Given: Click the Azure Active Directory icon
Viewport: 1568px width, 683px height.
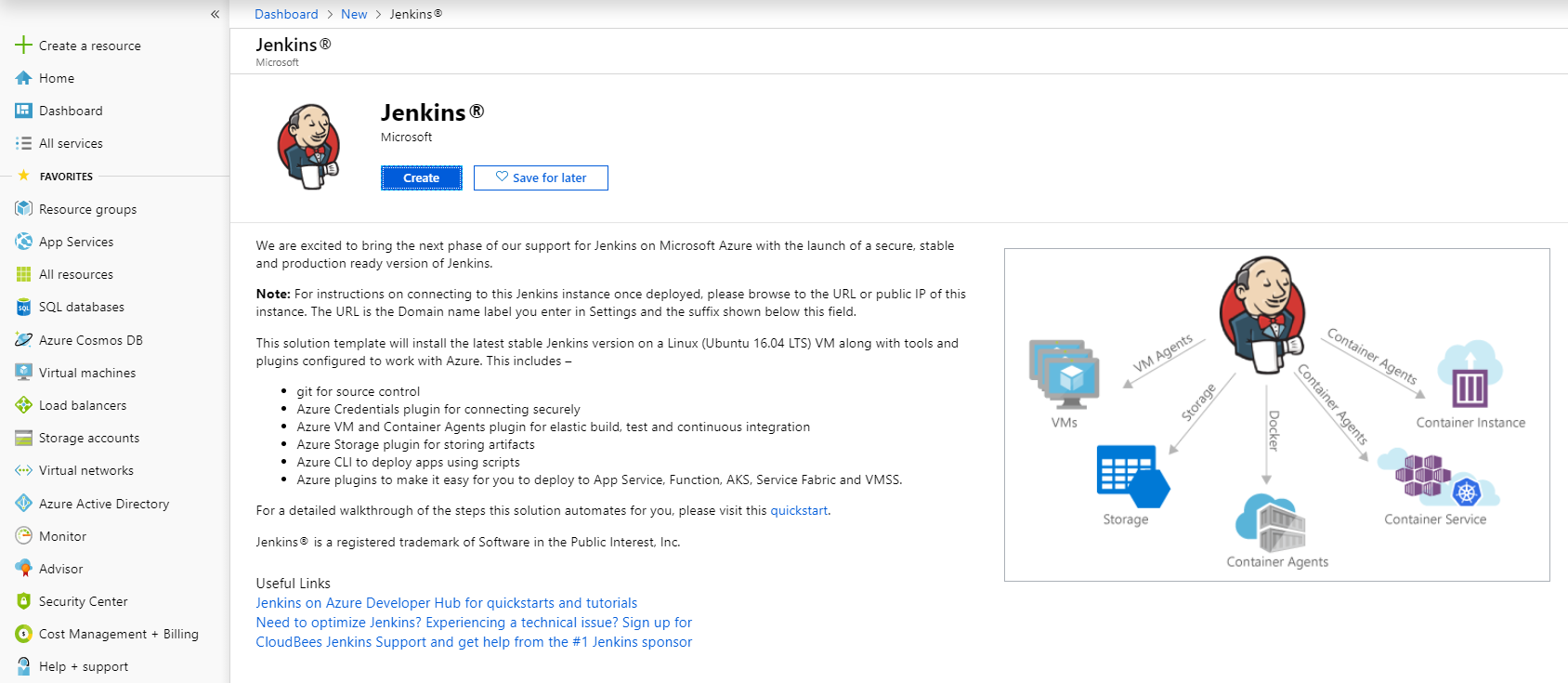Looking at the screenshot, I should point(23,504).
